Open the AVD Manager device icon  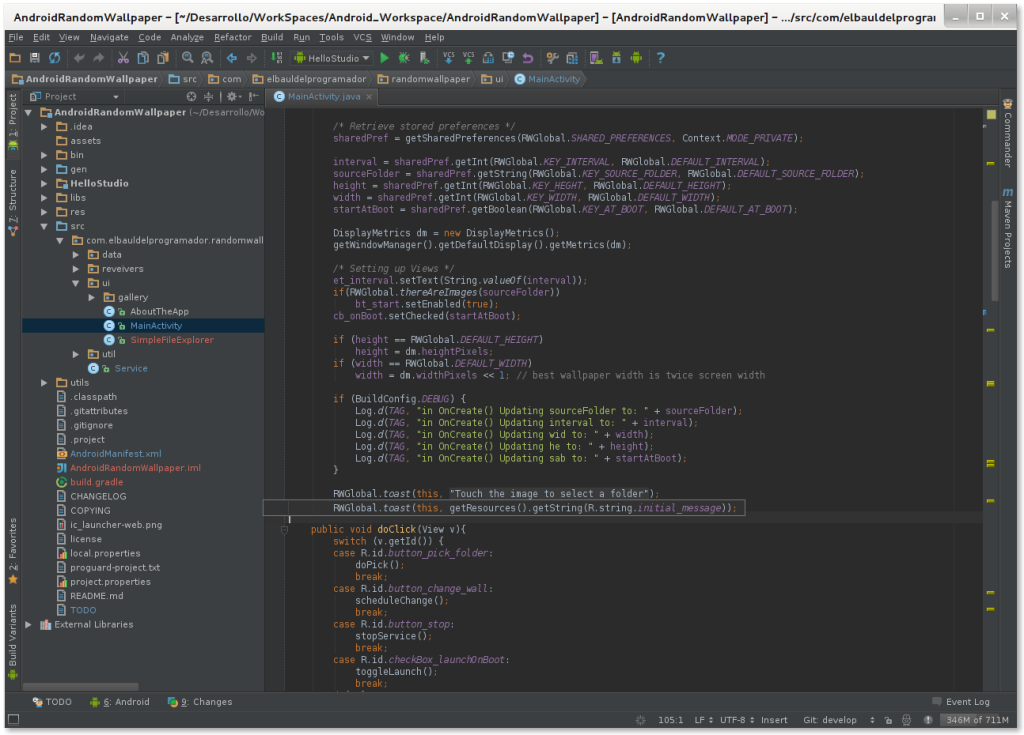click(x=596, y=58)
